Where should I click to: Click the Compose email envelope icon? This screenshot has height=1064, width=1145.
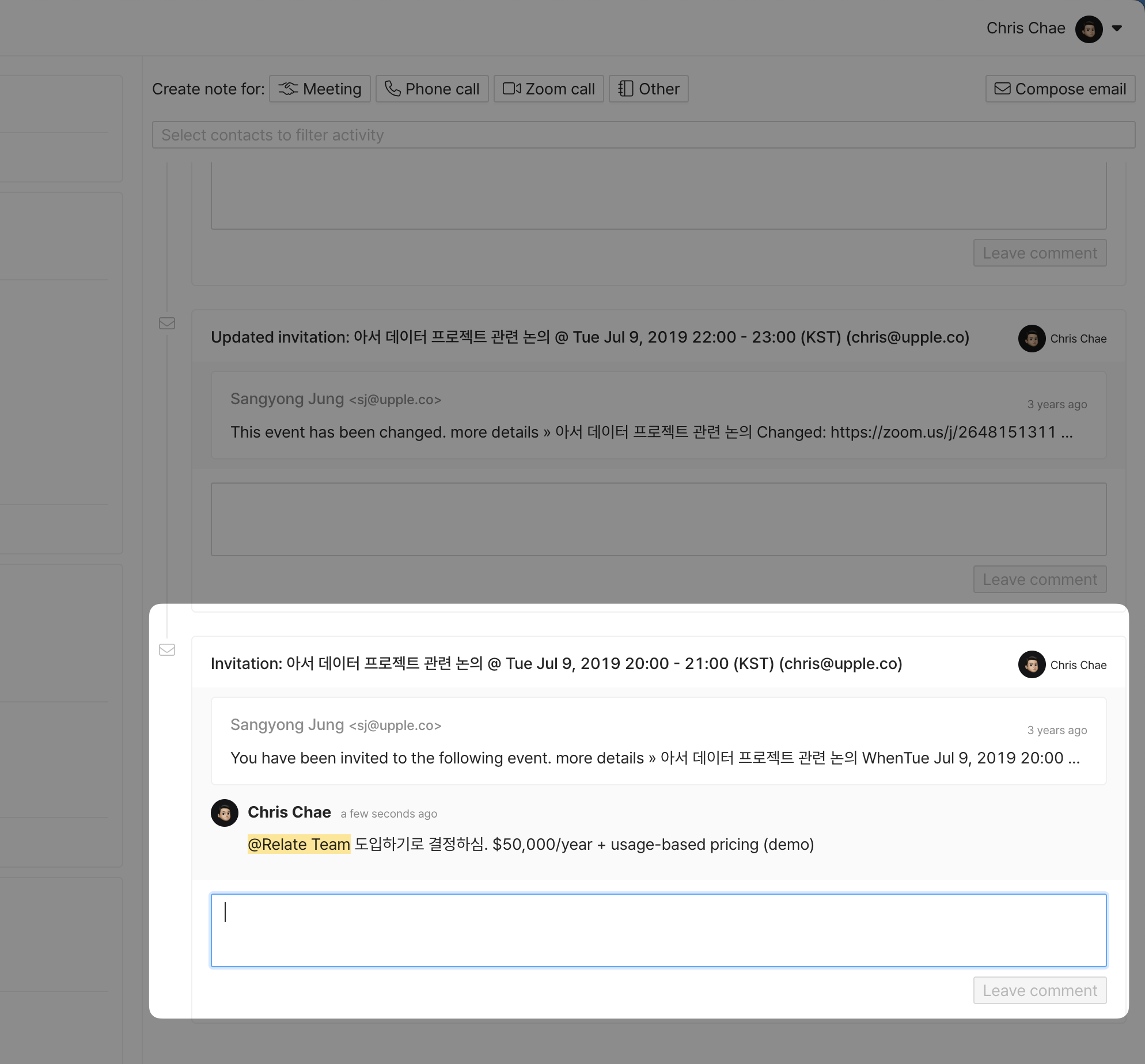[1002, 89]
